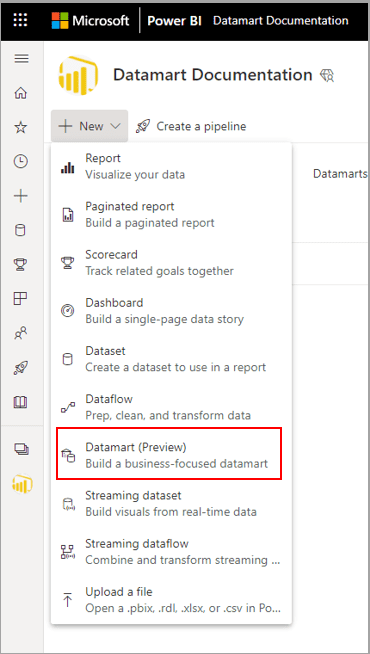This screenshot has width=370, height=654.
Task: Open Learn book icon in sidebar
Action: tap(21, 402)
